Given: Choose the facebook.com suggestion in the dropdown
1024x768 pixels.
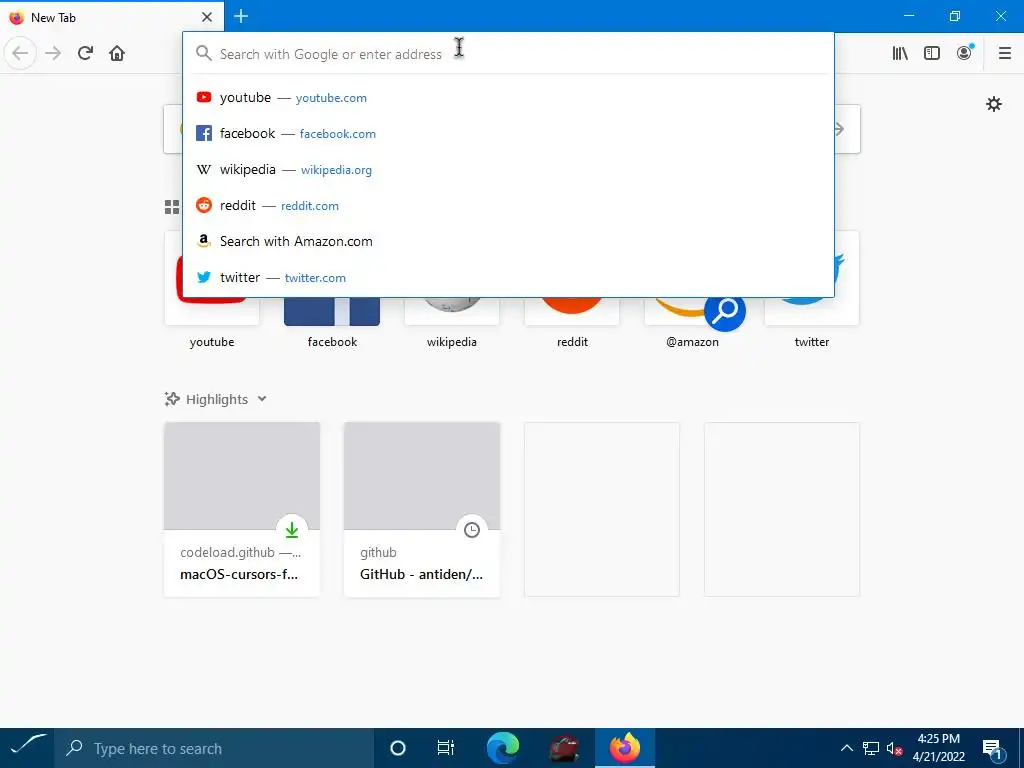Looking at the screenshot, I should (508, 133).
